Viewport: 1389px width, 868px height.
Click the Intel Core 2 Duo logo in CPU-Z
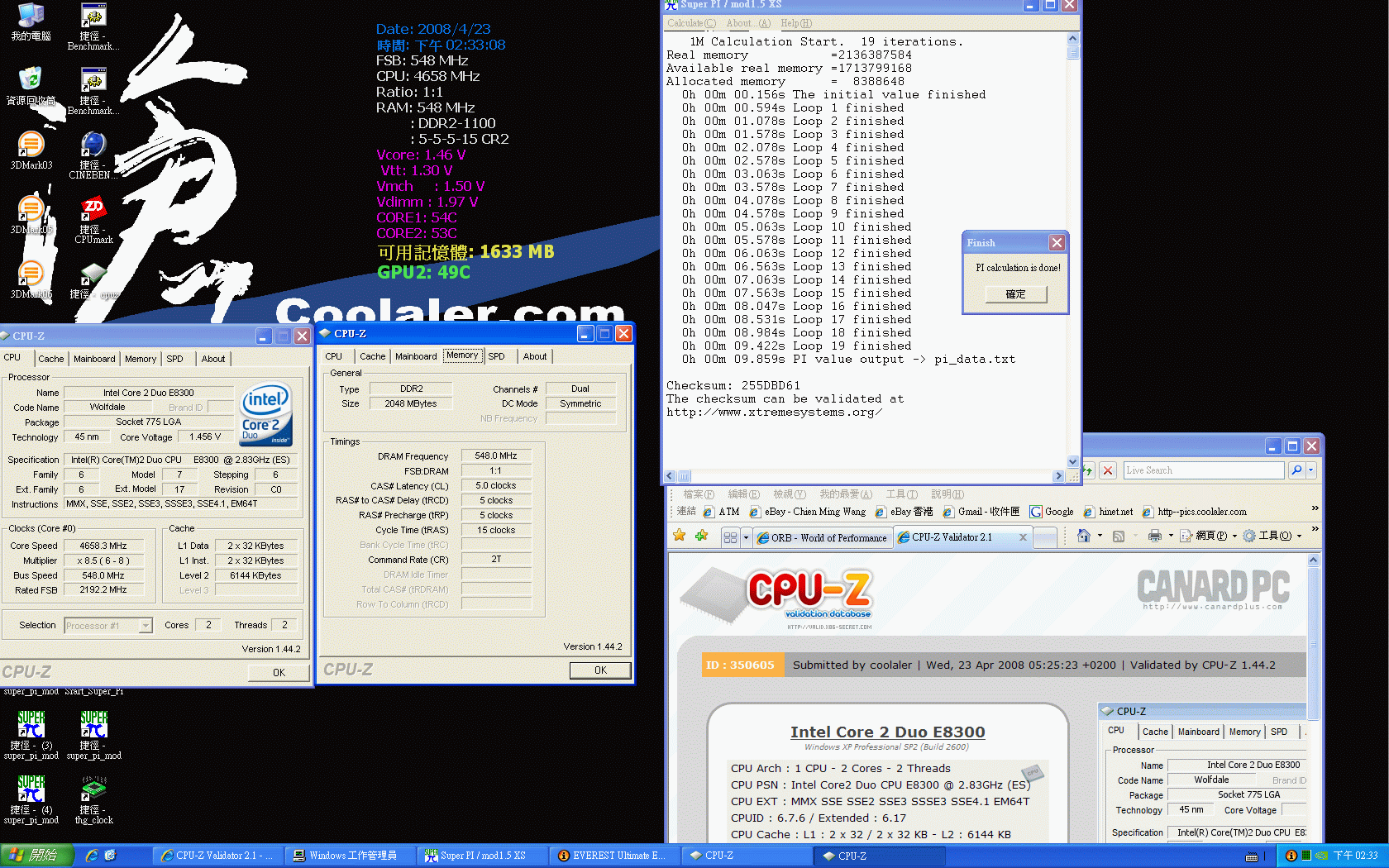tap(265, 414)
